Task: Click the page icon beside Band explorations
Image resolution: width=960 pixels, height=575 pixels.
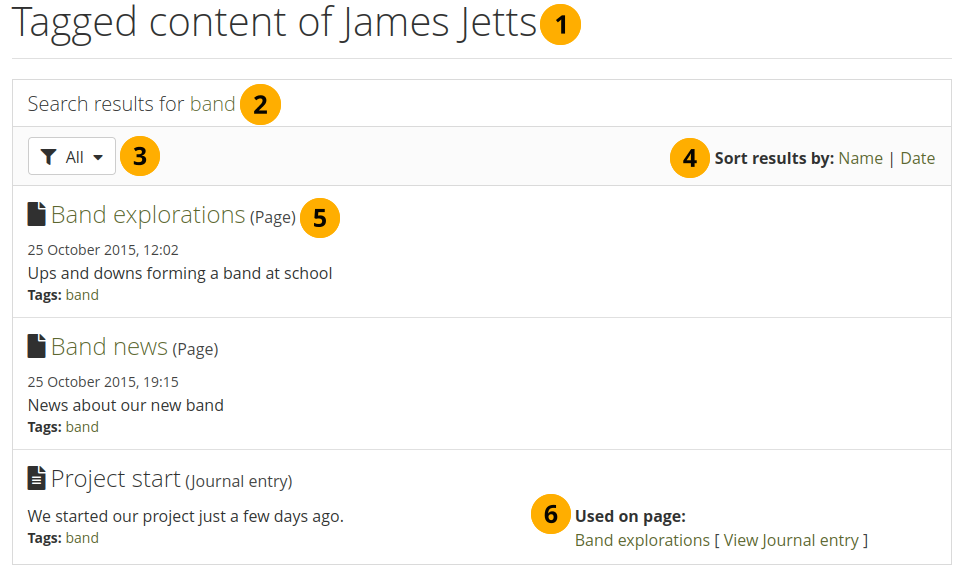Action: 37,214
